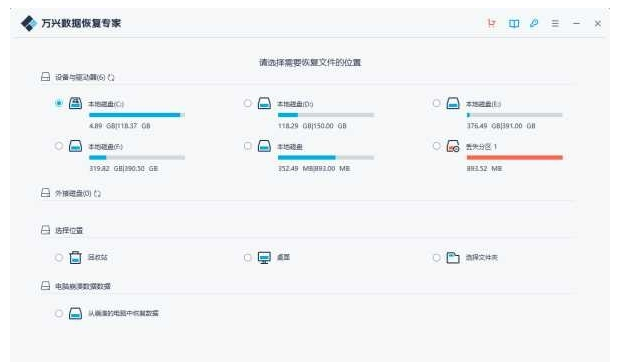Refresh the external disks list
Image resolution: width=622 pixels, height=362 pixels.
[x=97, y=193]
